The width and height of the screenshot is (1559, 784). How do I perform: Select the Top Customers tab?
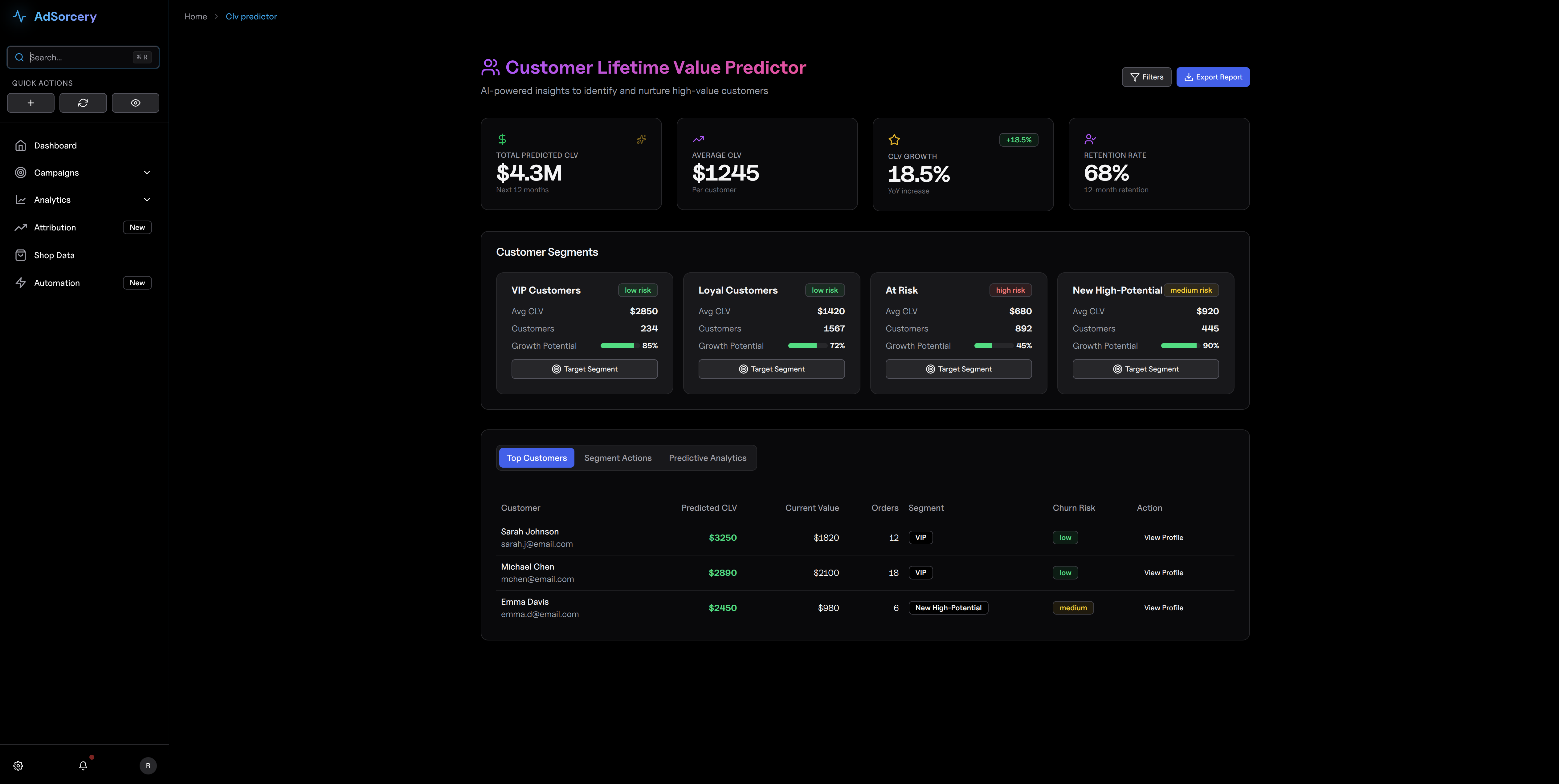(x=537, y=458)
